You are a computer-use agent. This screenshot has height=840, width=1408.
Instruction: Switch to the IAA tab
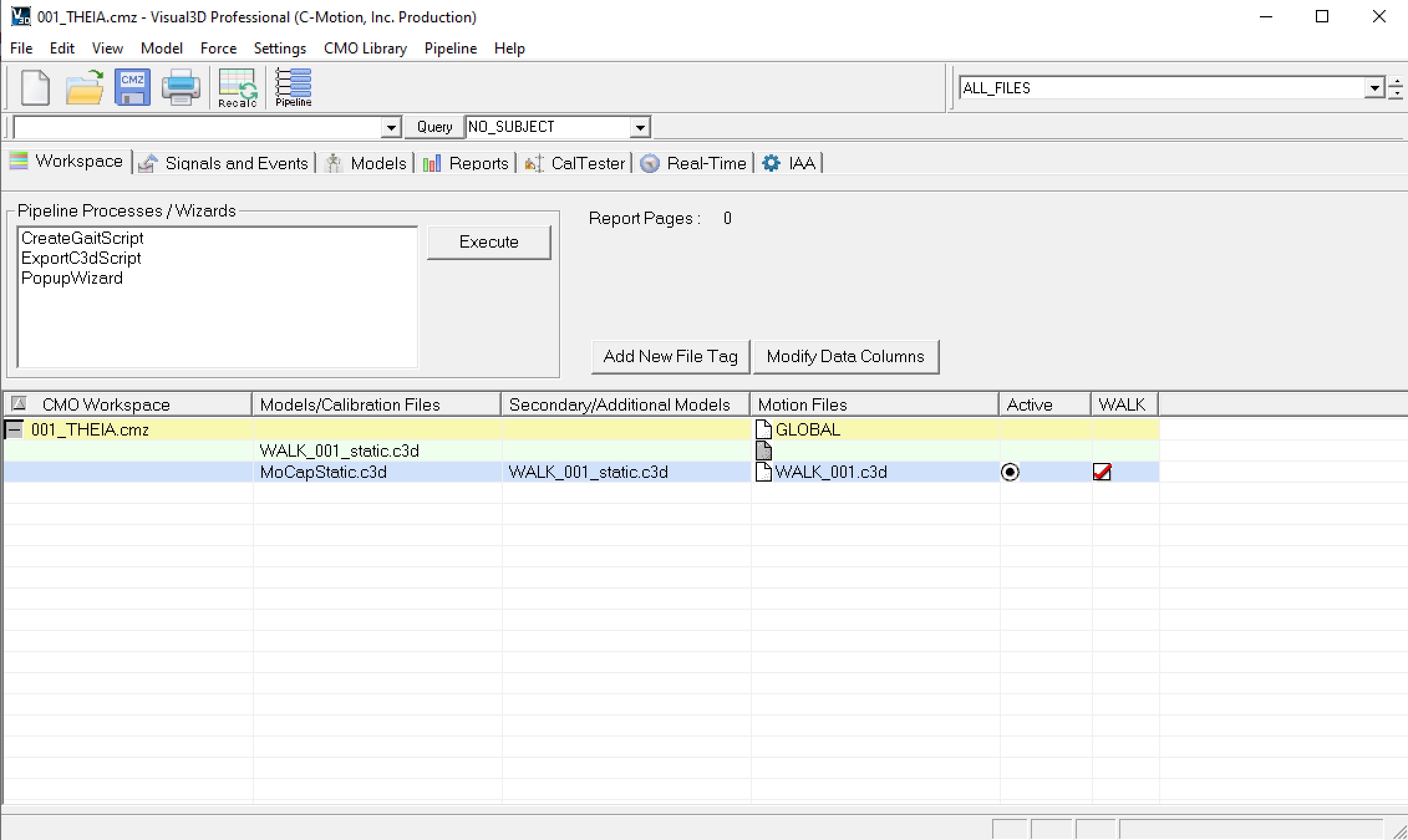coord(789,163)
